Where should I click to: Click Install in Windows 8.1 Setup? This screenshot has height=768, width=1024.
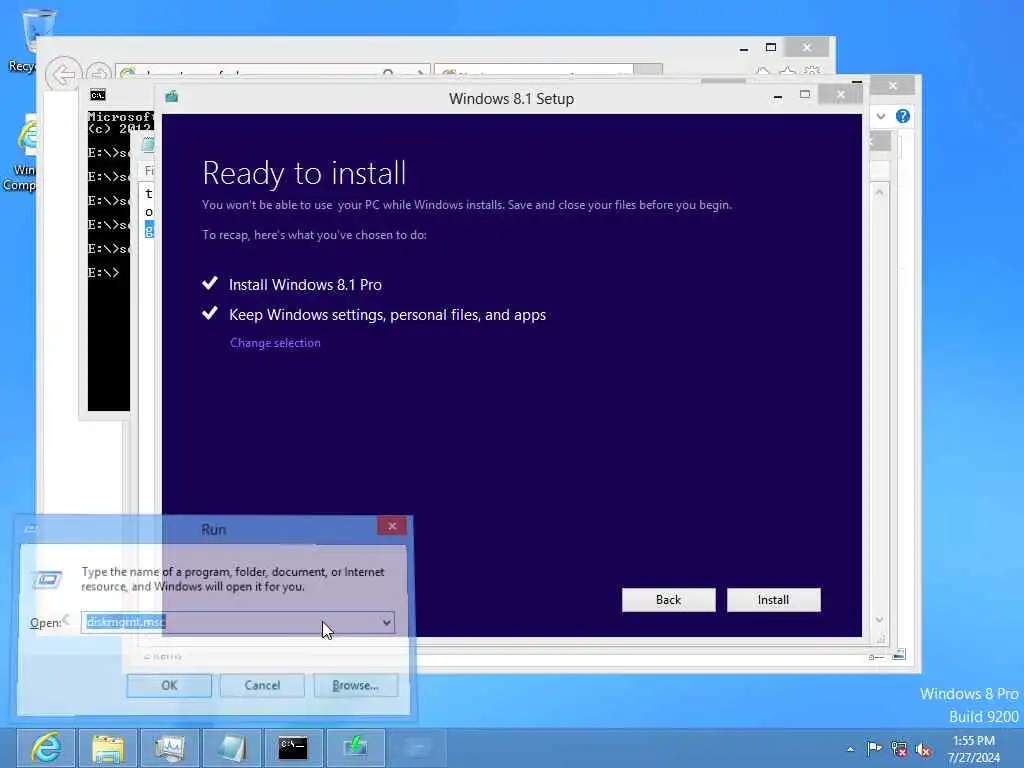pos(773,600)
